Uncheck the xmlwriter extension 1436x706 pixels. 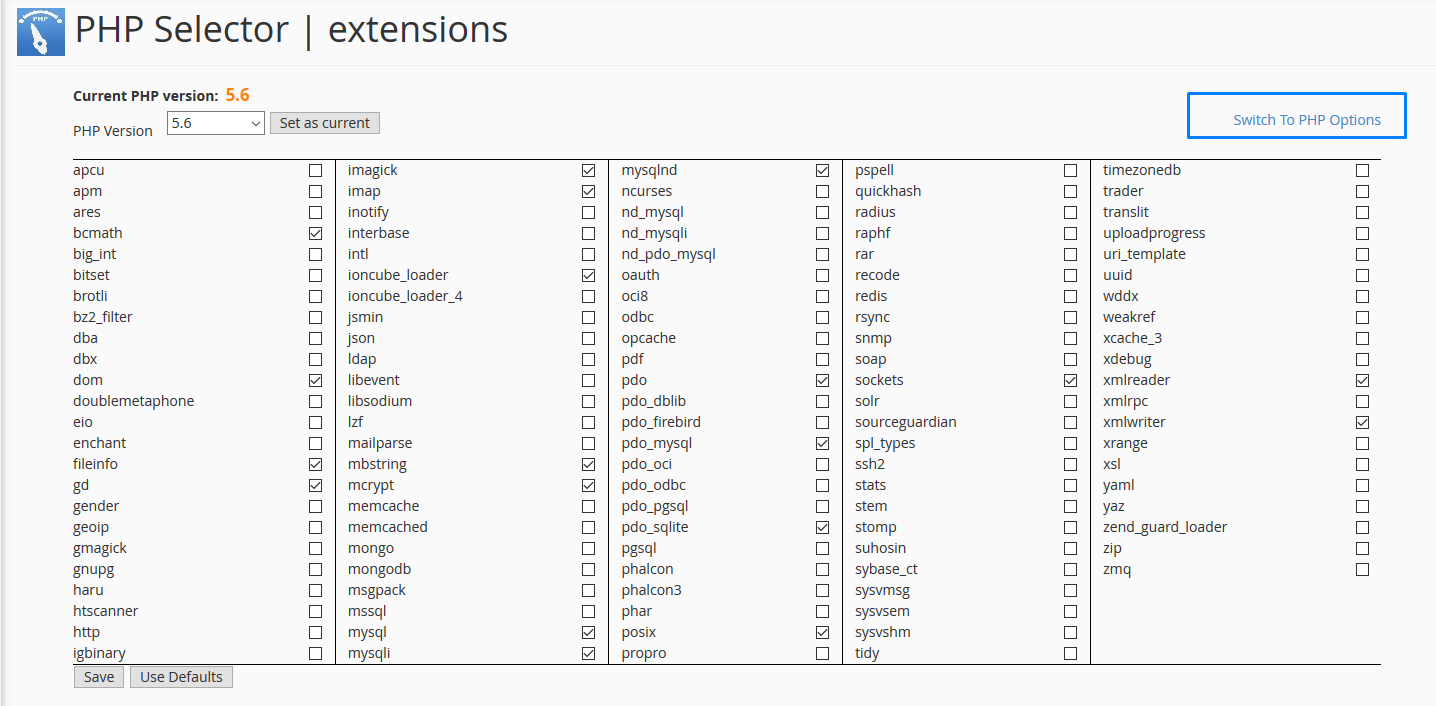pos(1362,423)
